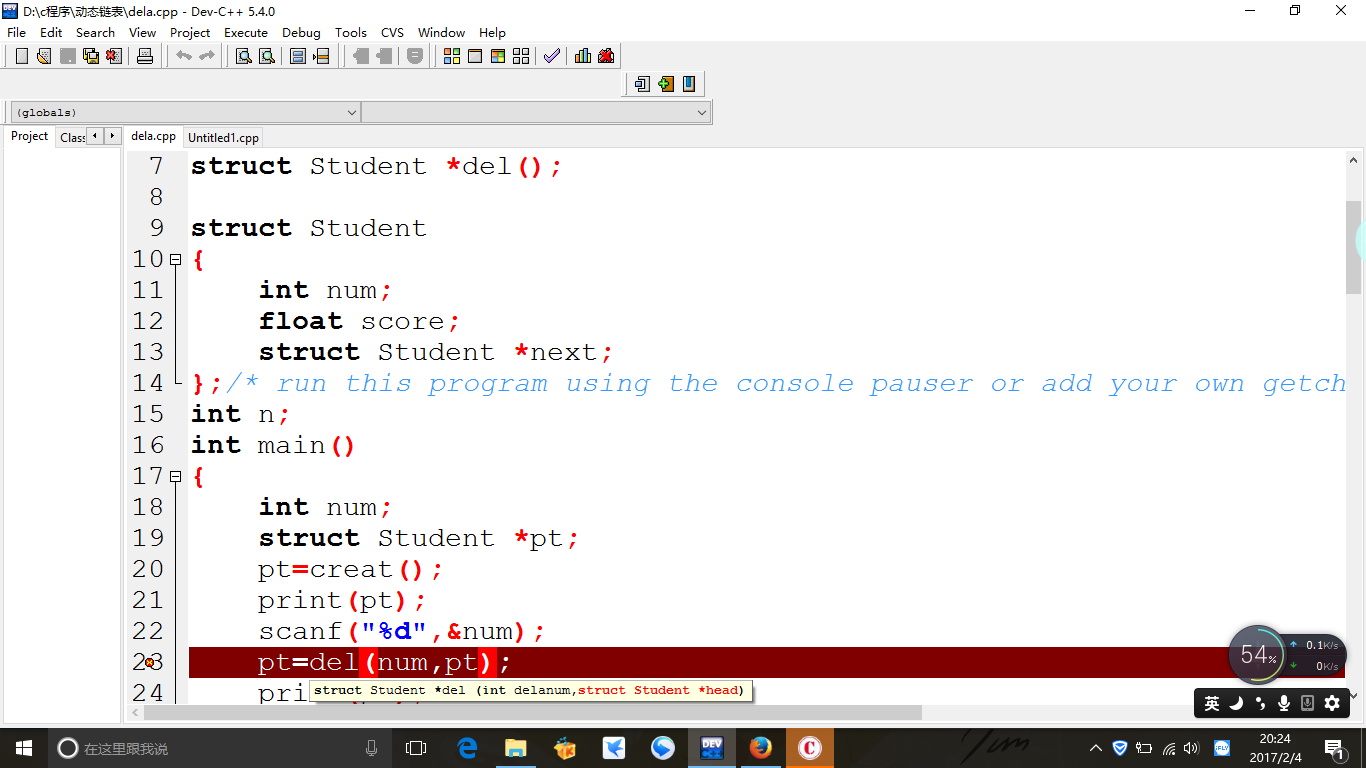Open the (globals) scope dropdown

point(185,113)
